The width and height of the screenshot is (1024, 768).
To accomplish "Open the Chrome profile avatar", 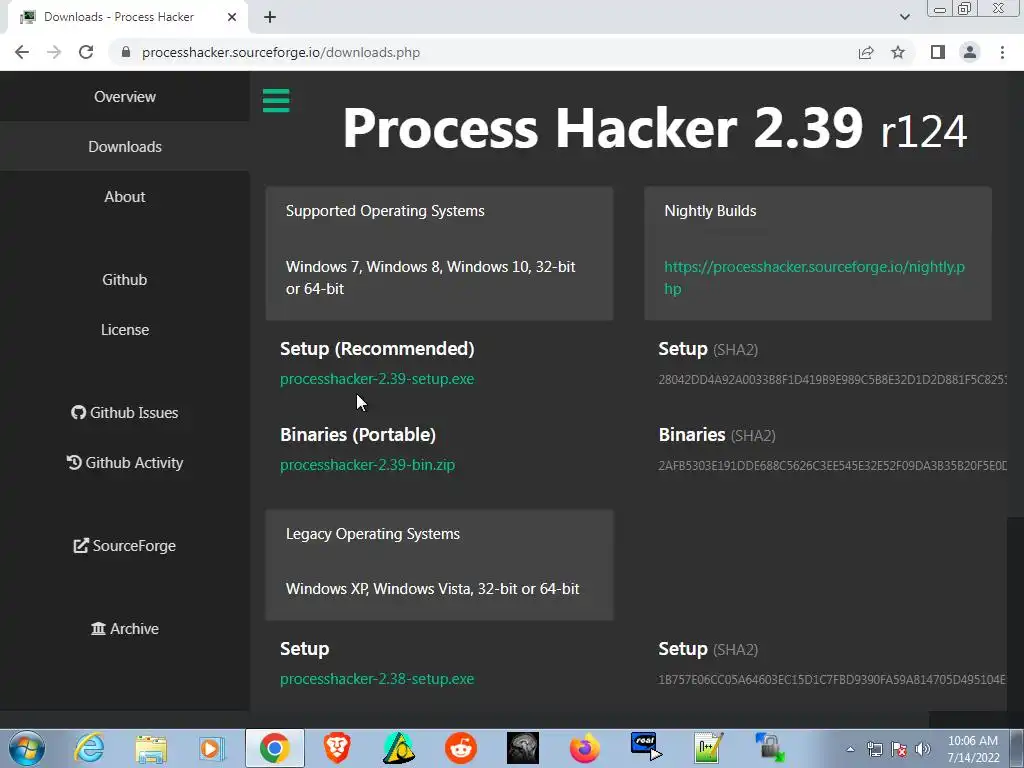I will coord(970,52).
